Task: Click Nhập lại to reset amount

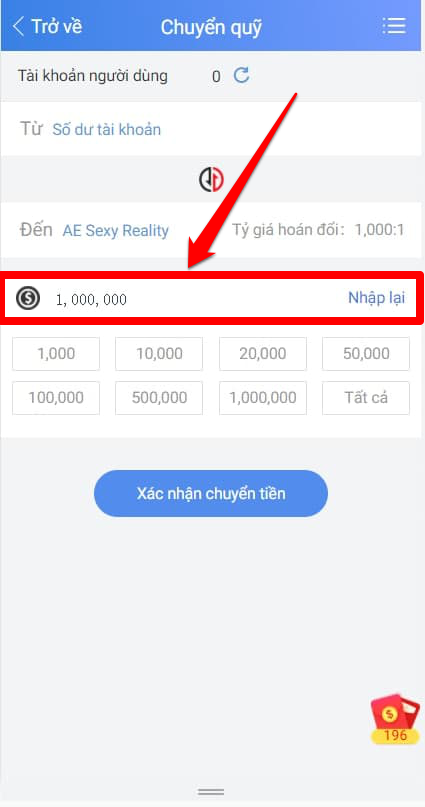Action: (x=377, y=297)
